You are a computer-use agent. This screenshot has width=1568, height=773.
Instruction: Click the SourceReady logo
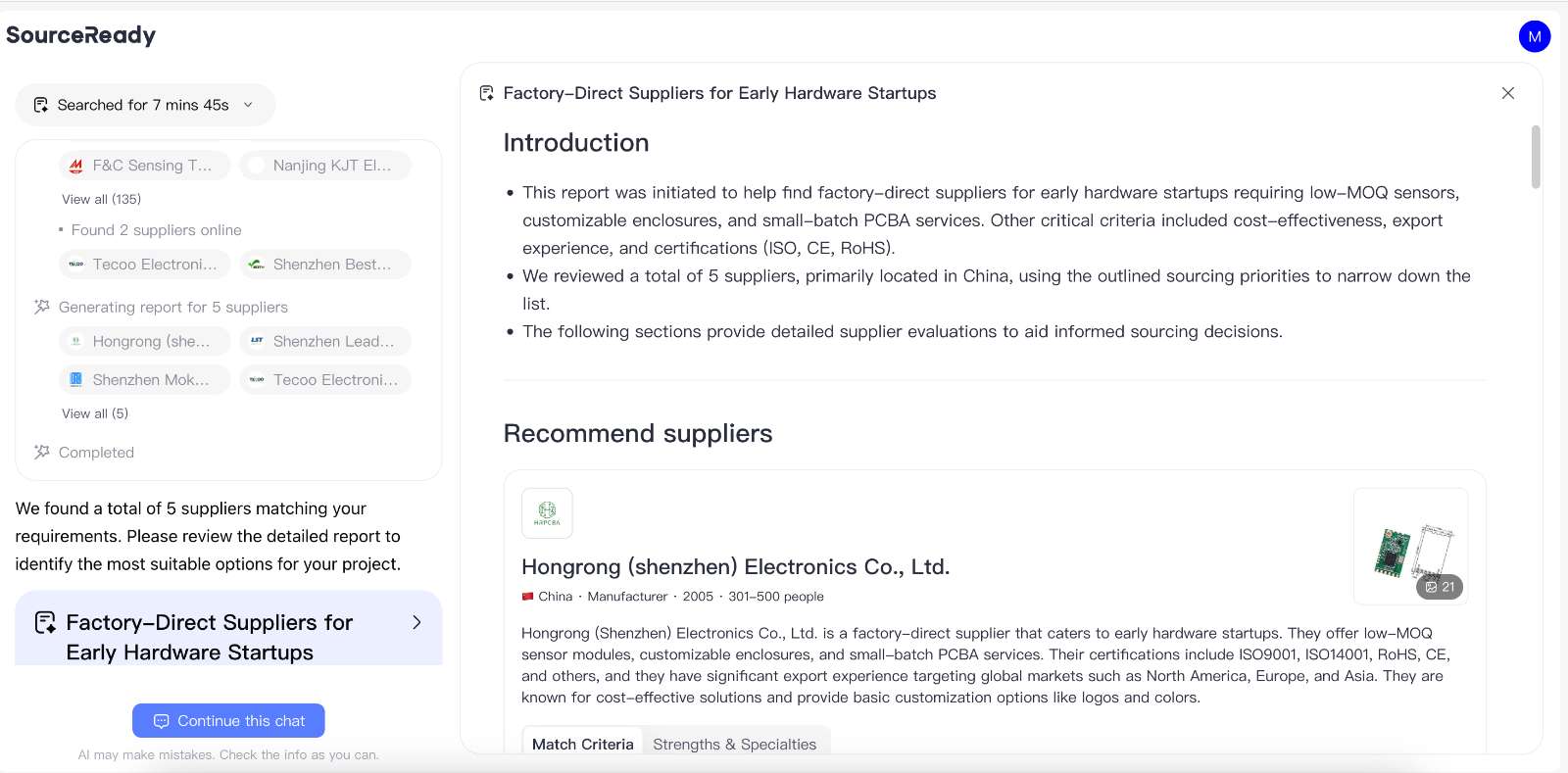point(80,35)
